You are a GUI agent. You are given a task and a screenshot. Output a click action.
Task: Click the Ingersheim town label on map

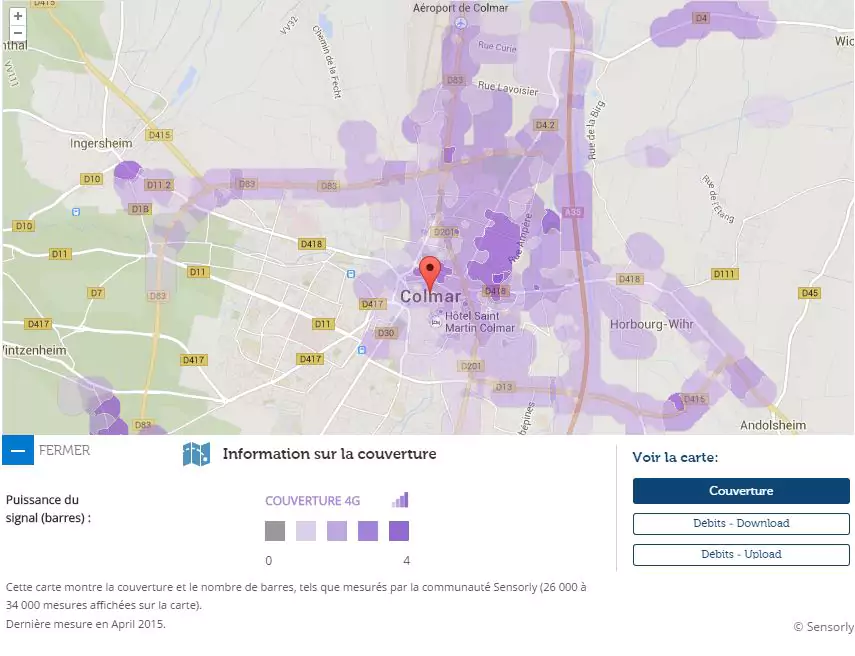point(101,143)
